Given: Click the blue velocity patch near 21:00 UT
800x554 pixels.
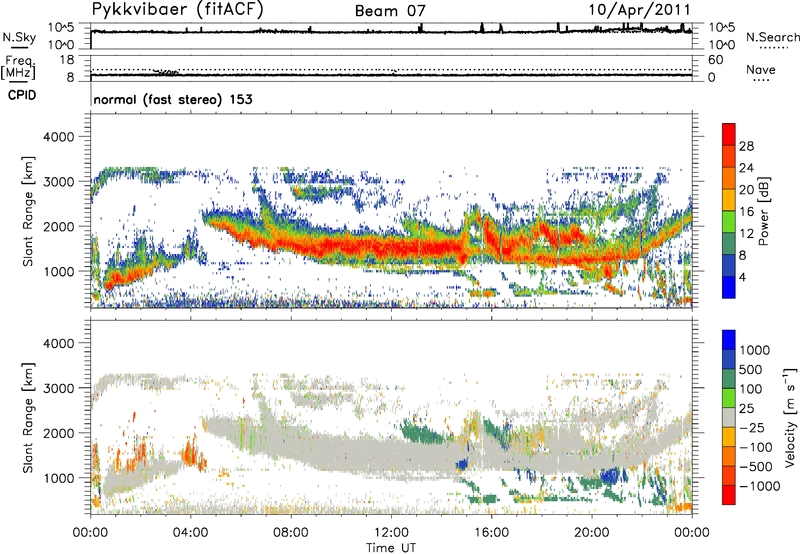Looking at the screenshot, I should click(609, 476).
